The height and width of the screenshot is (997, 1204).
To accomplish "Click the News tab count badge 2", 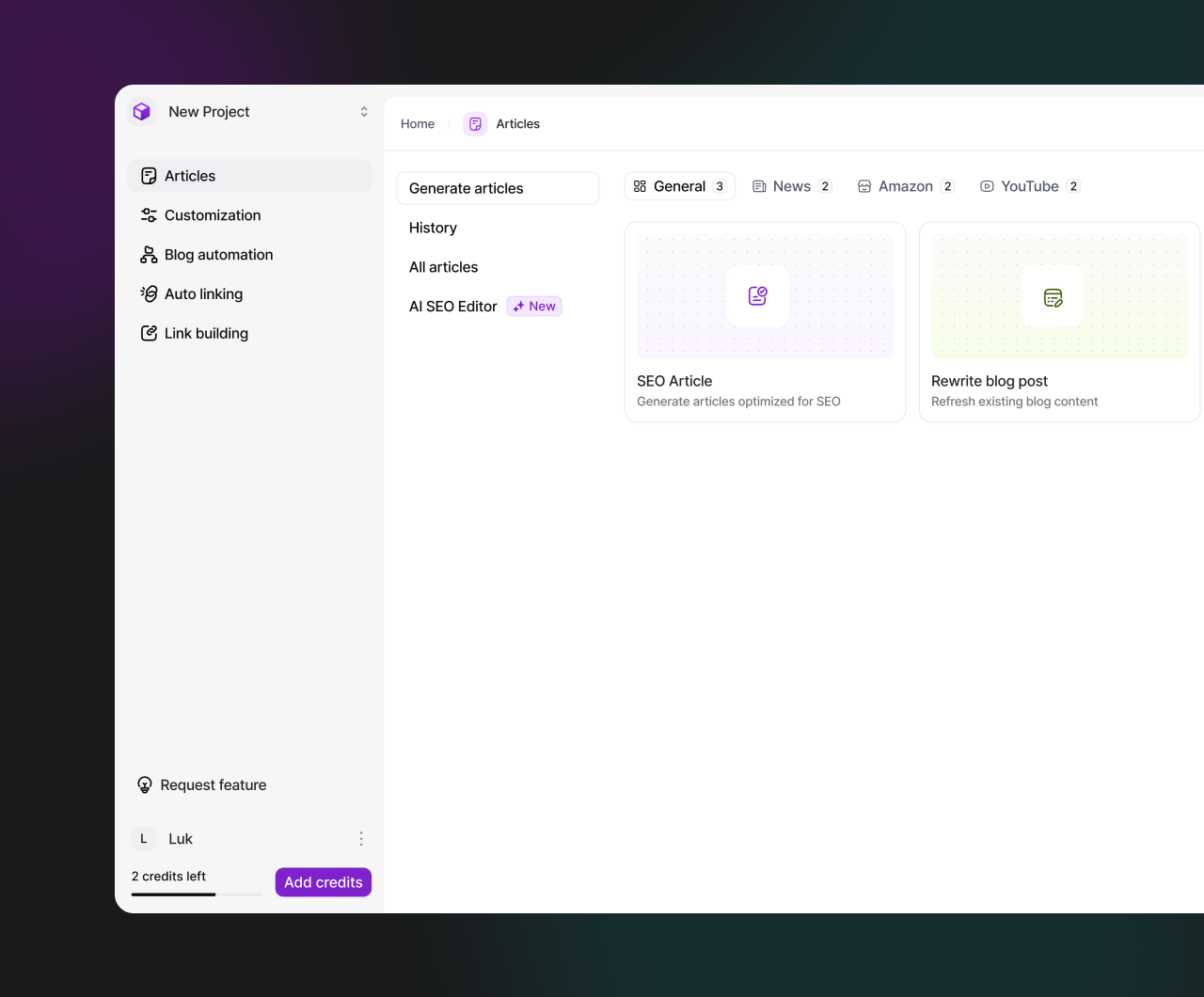I will [x=825, y=186].
